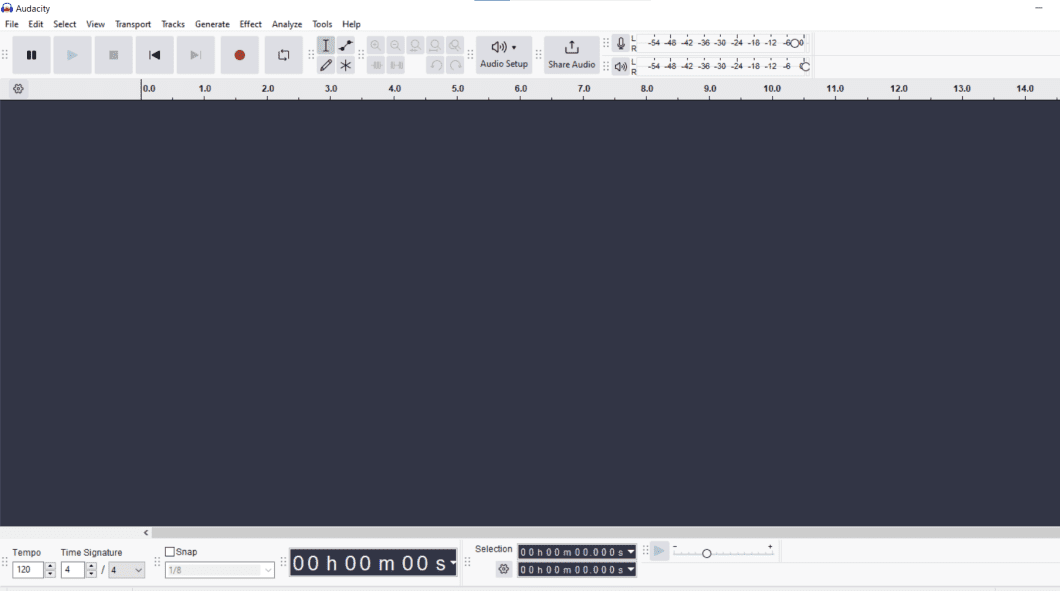This screenshot has height=591, width=1060.
Task: Select the Selection tool
Action: (325, 45)
